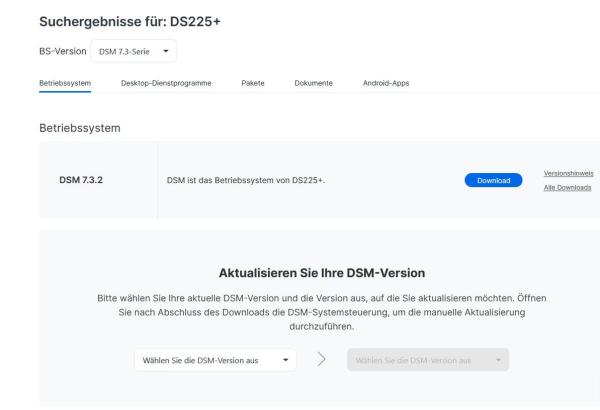Show the Android-Apps tab
The height and width of the screenshot is (410, 600).
pyautogui.click(x=384, y=83)
